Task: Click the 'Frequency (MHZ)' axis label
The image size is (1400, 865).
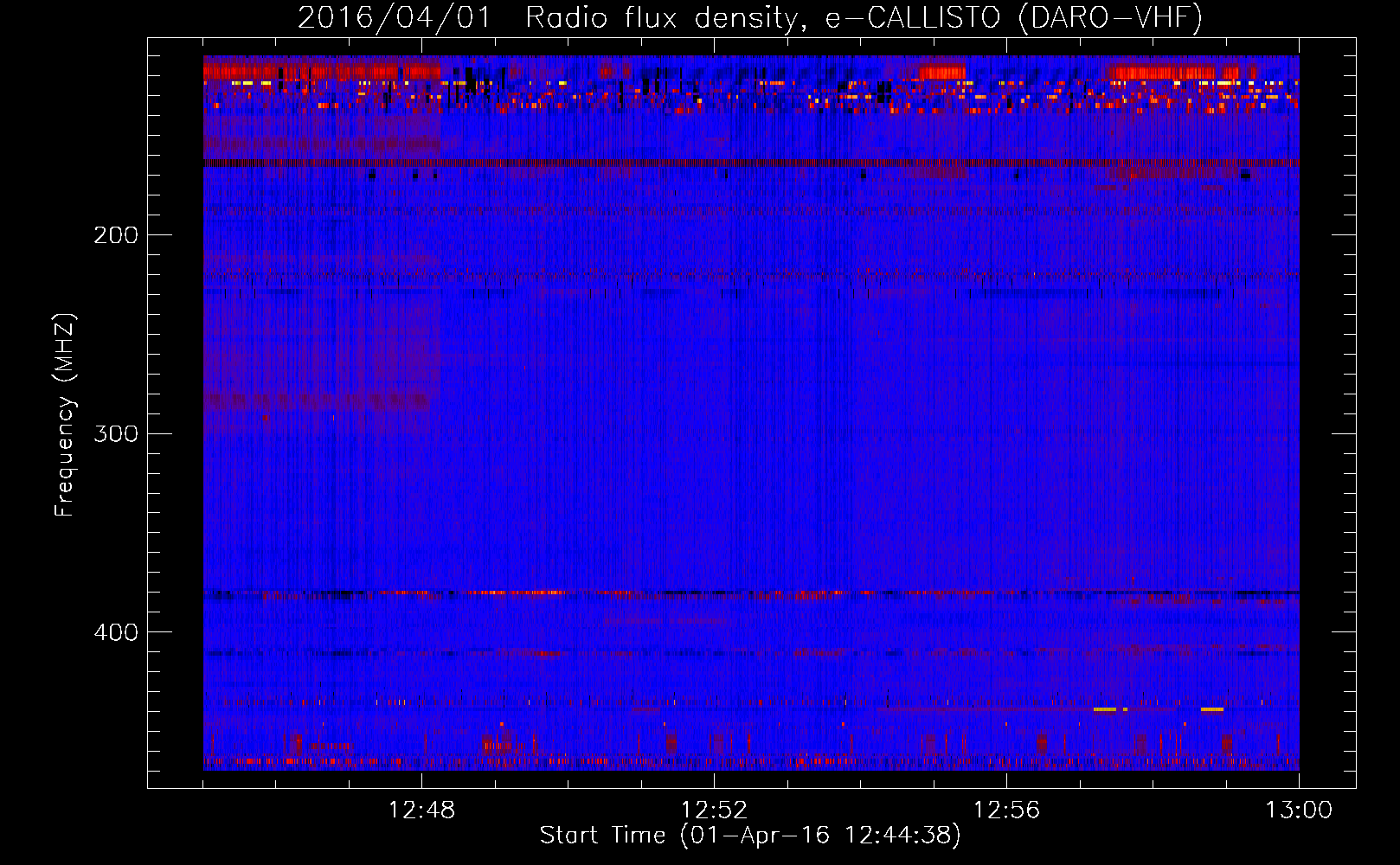Action: (x=65, y=415)
